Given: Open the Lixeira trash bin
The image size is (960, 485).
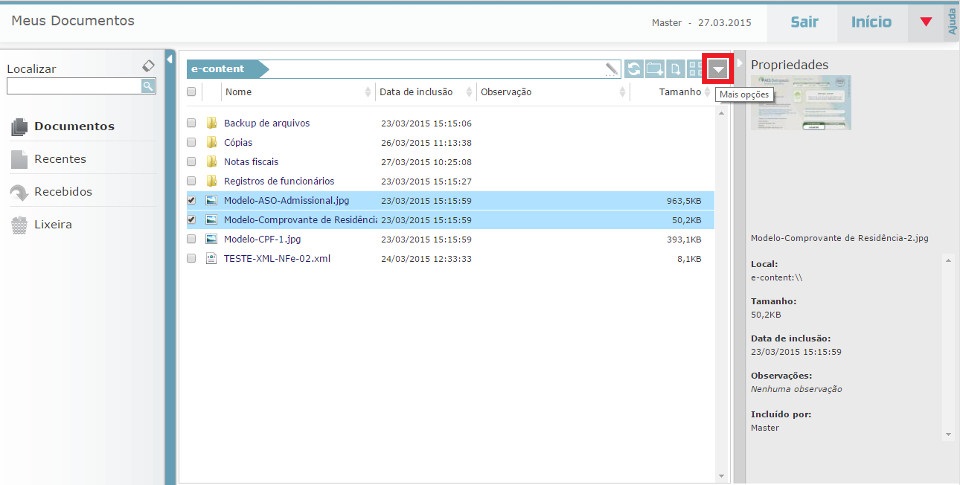Looking at the screenshot, I should pyautogui.click(x=52, y=225).
